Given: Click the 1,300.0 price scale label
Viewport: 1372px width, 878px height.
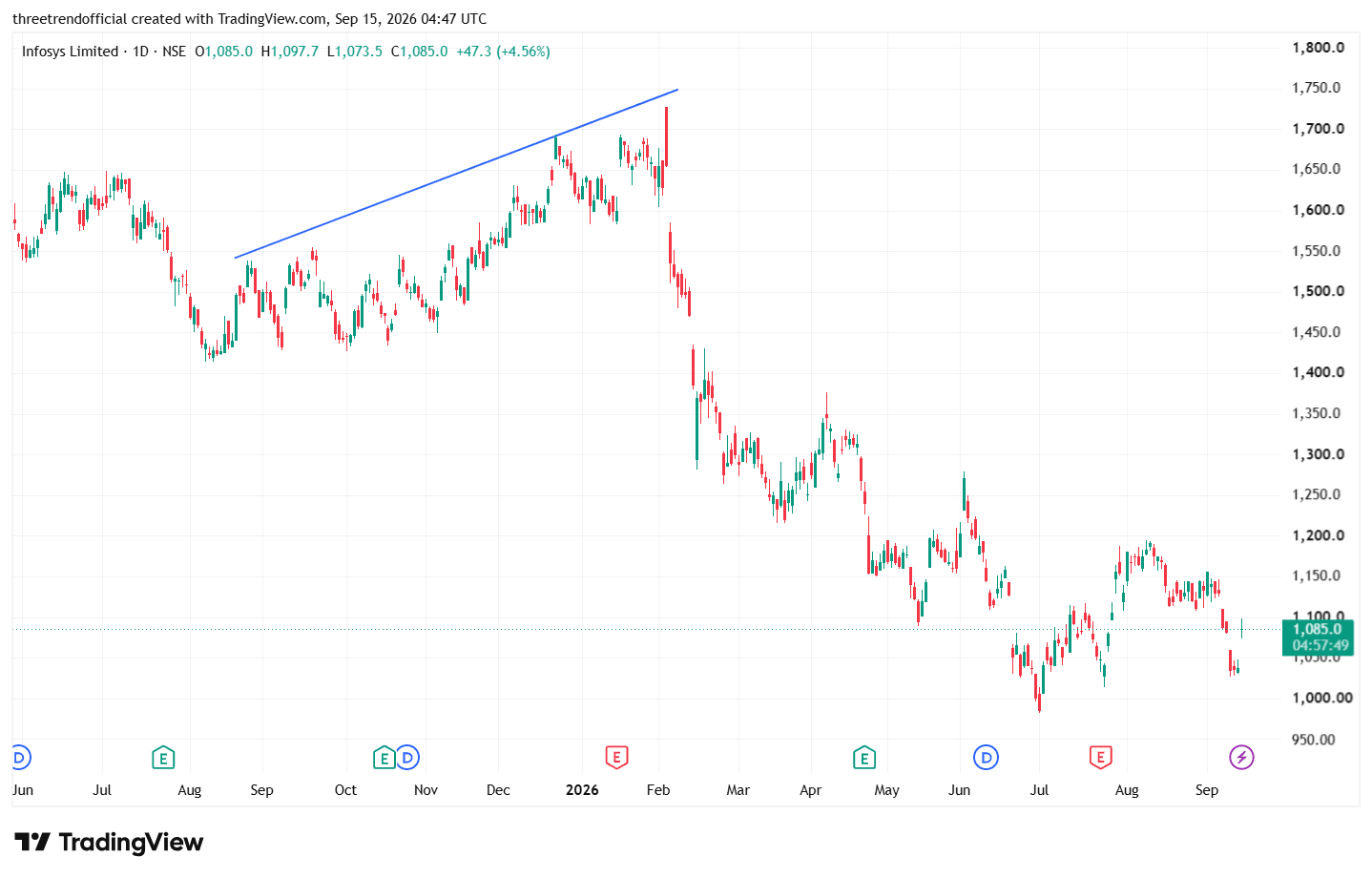Looking at the screenshot, I should coord(1318,454).
